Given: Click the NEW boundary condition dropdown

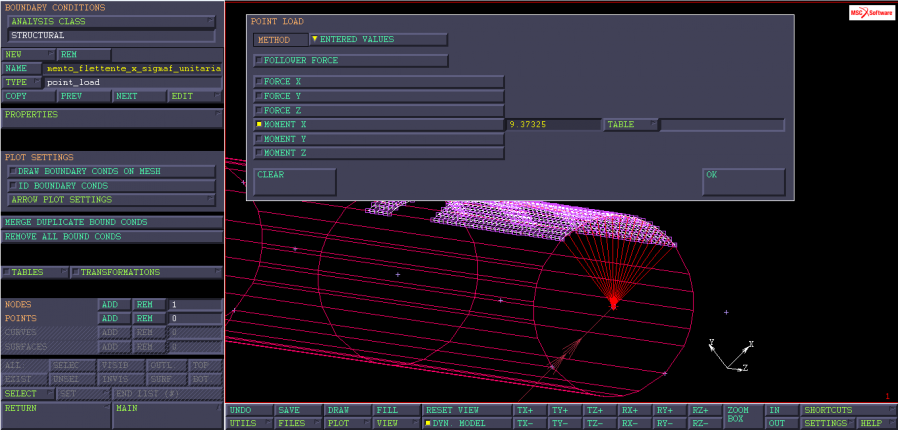Looking at the screenshot, I should point(29,55).
